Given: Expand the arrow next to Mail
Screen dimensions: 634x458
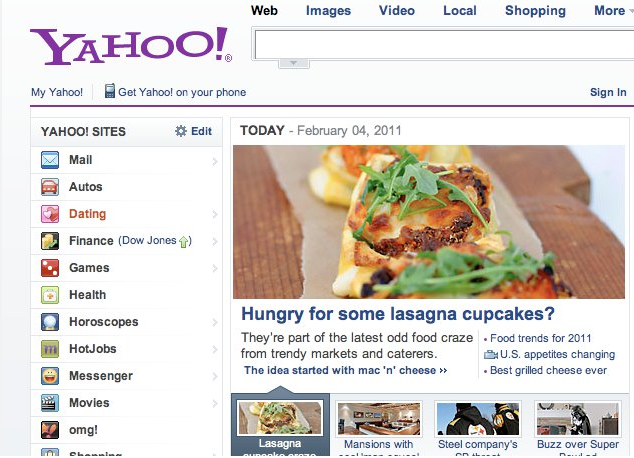Looking at the screenshot, I should coord(215,162).
